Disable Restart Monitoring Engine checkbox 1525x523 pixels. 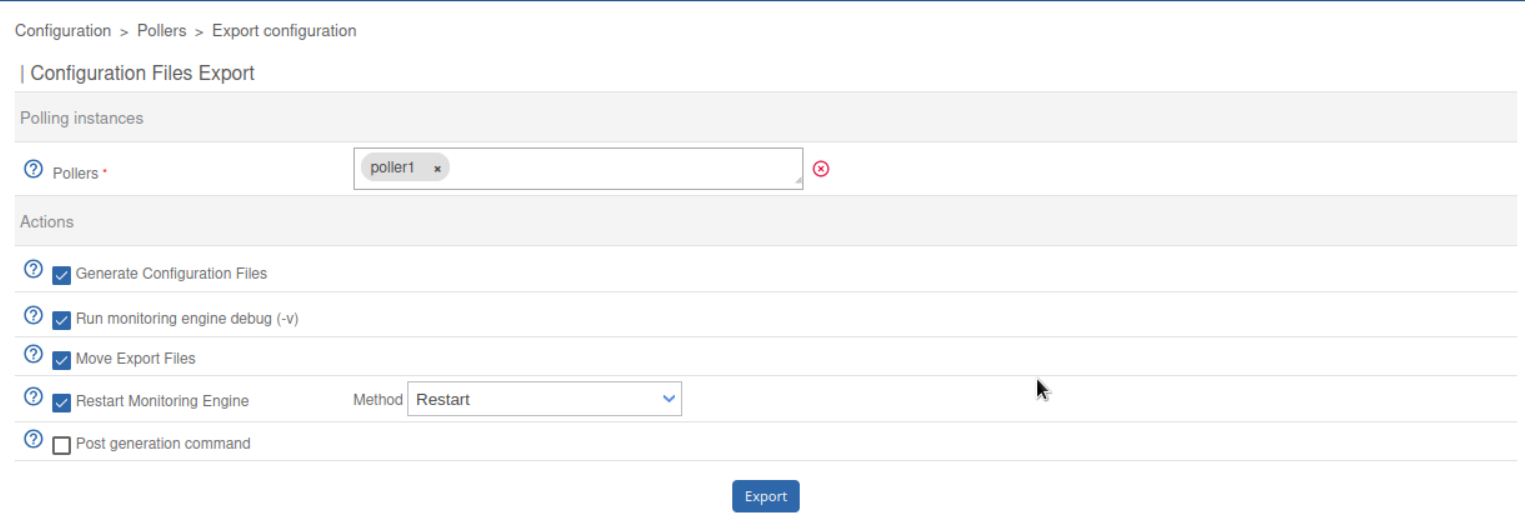point(62,402)
